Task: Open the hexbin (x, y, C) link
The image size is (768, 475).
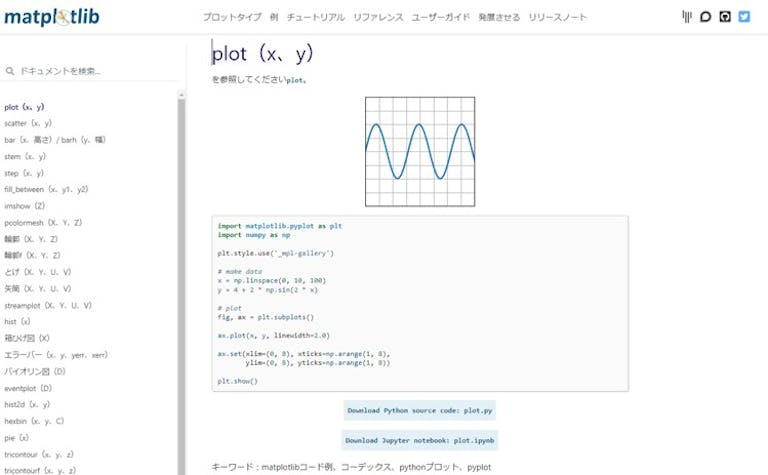Action: pyautogui.click(x=34, y=421)
